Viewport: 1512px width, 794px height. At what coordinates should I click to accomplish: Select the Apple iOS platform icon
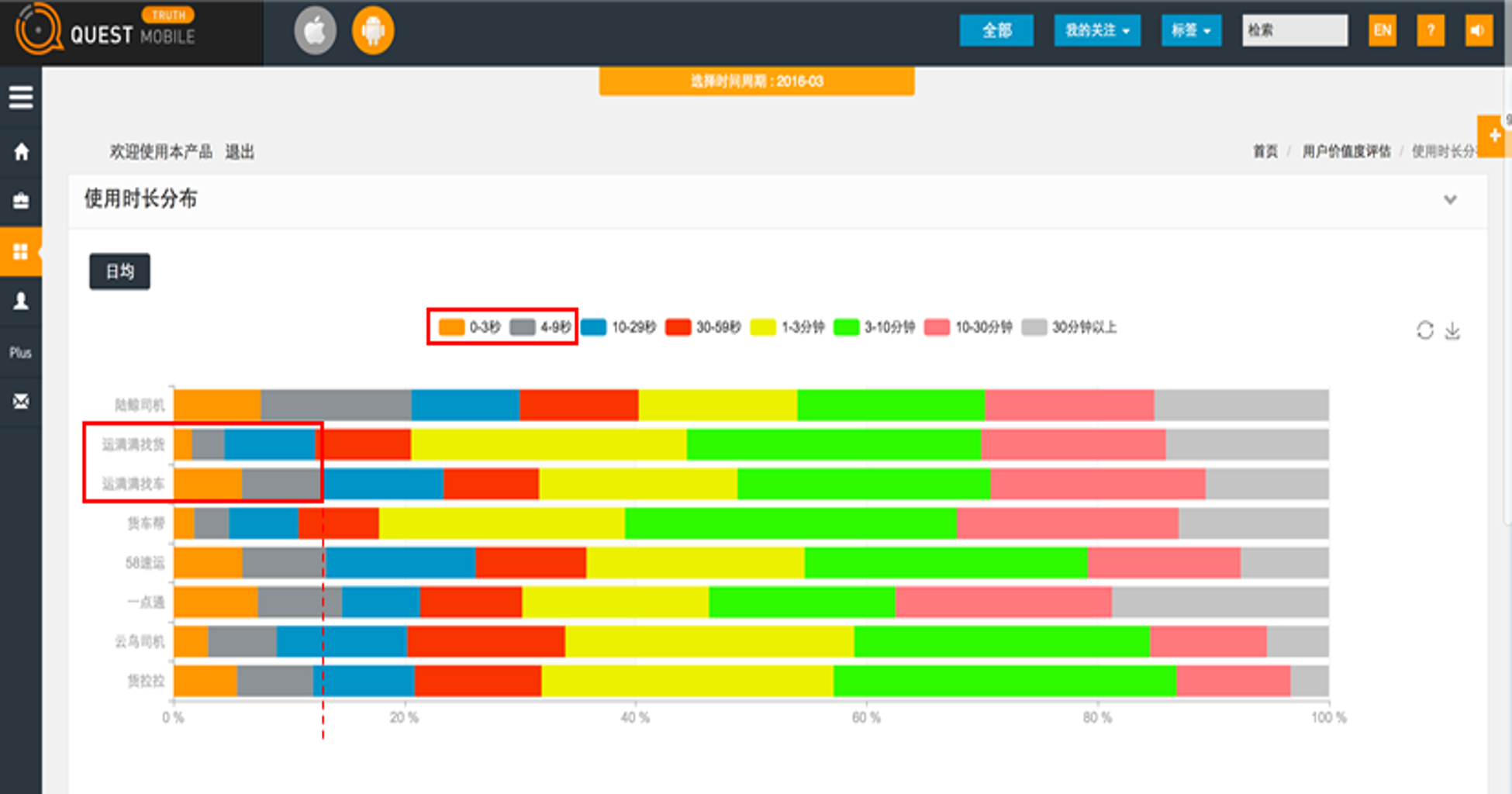[315, 31]
